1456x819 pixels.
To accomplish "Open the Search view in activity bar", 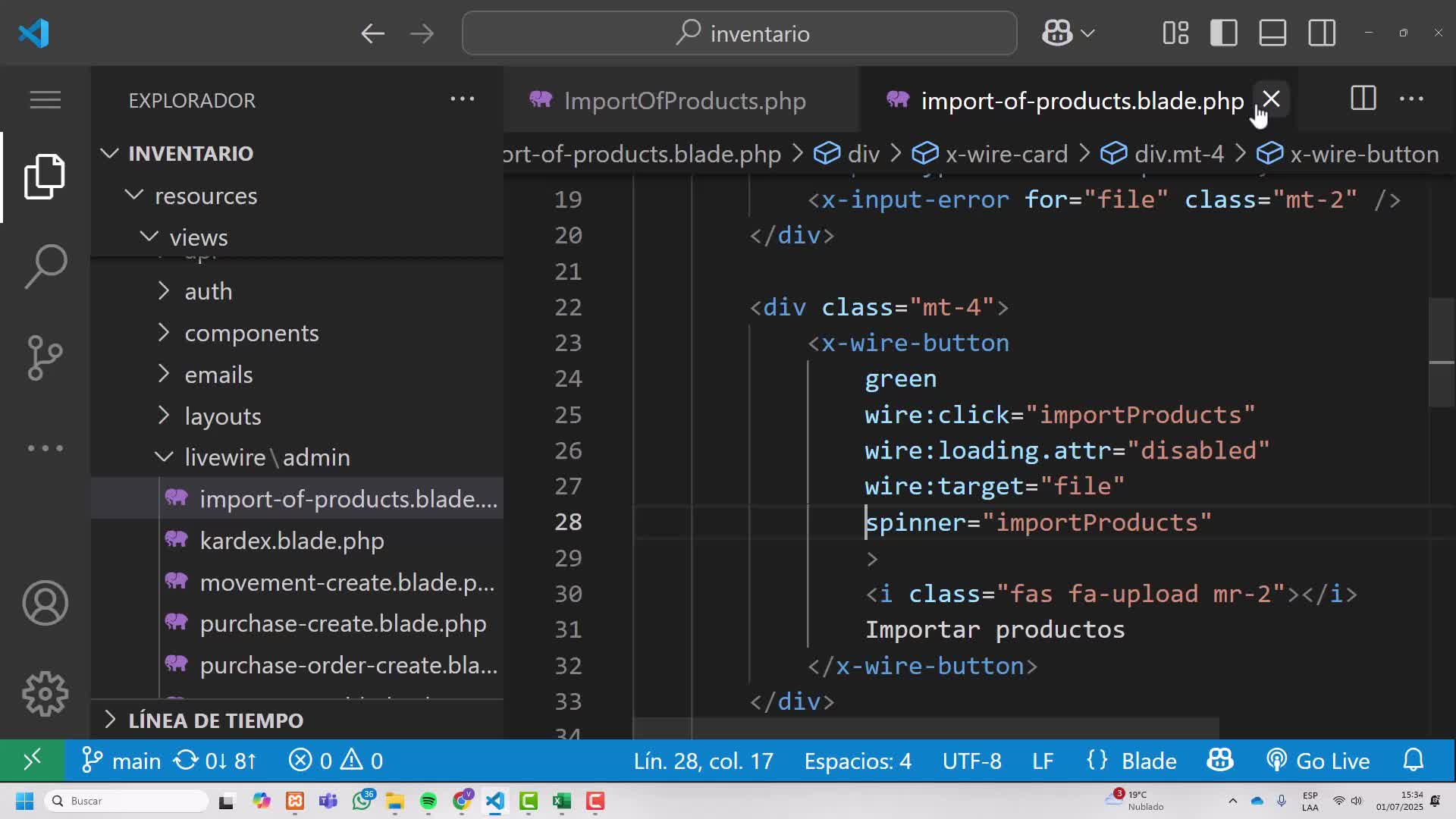I will point(45,266).
